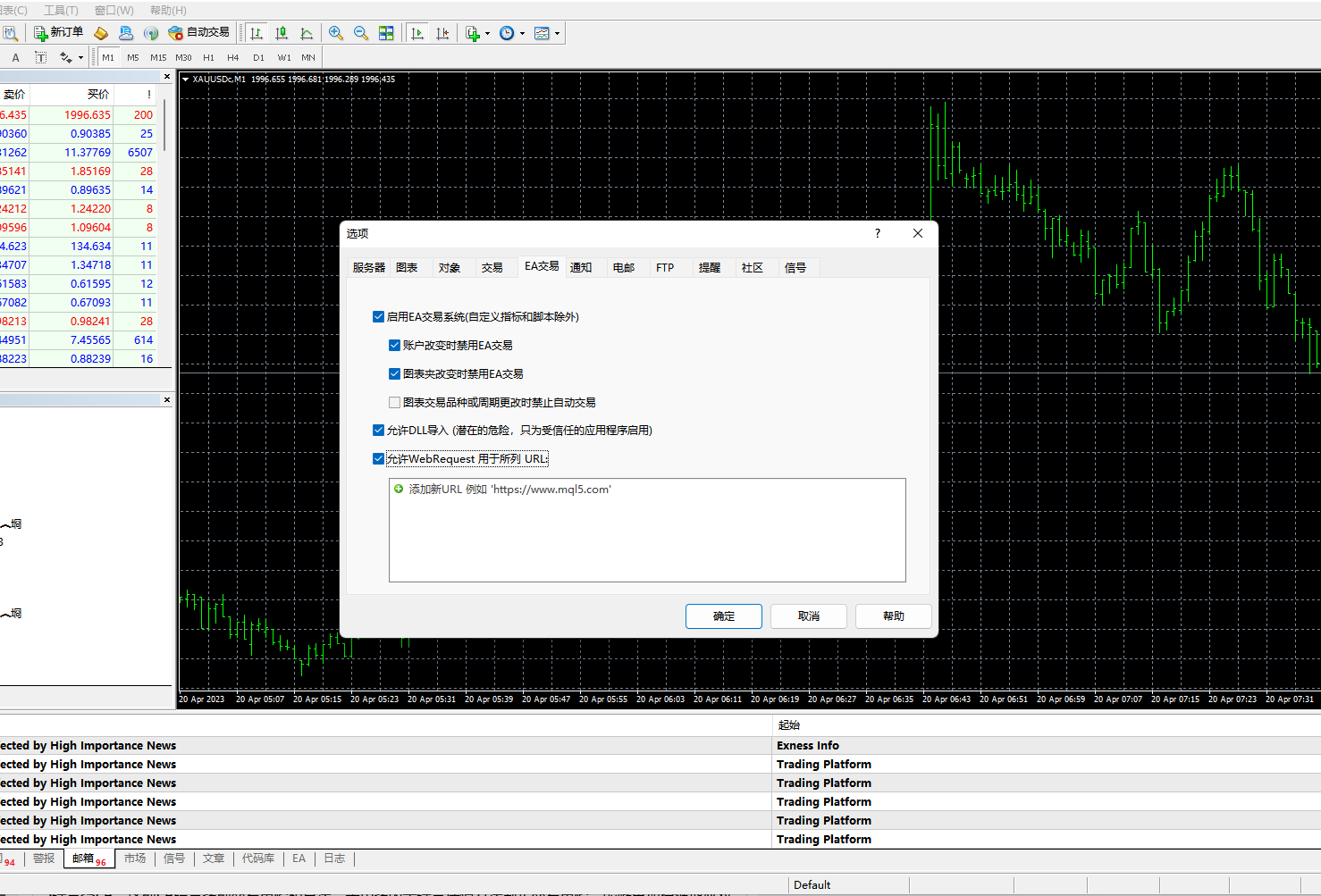Viewport: 1321px width, 896px height.
Task: Switch to the 图表 tab in options
Action: point(407,268)
